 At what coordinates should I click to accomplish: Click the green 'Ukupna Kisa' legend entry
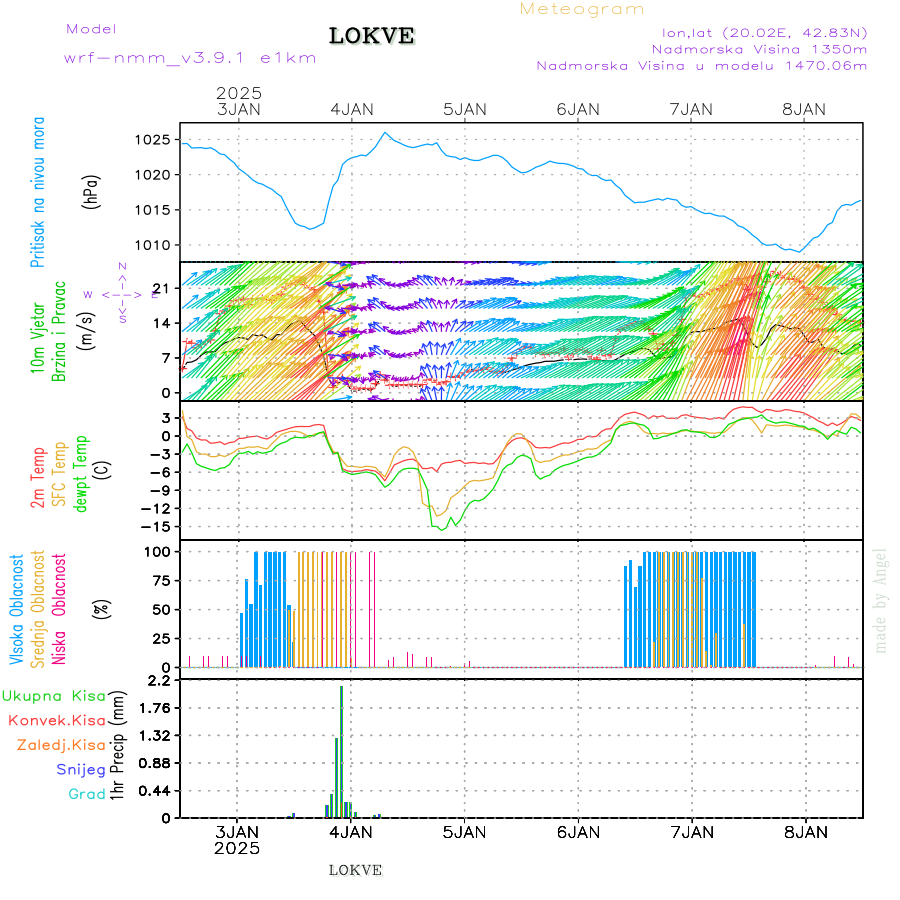pos(54,696)
